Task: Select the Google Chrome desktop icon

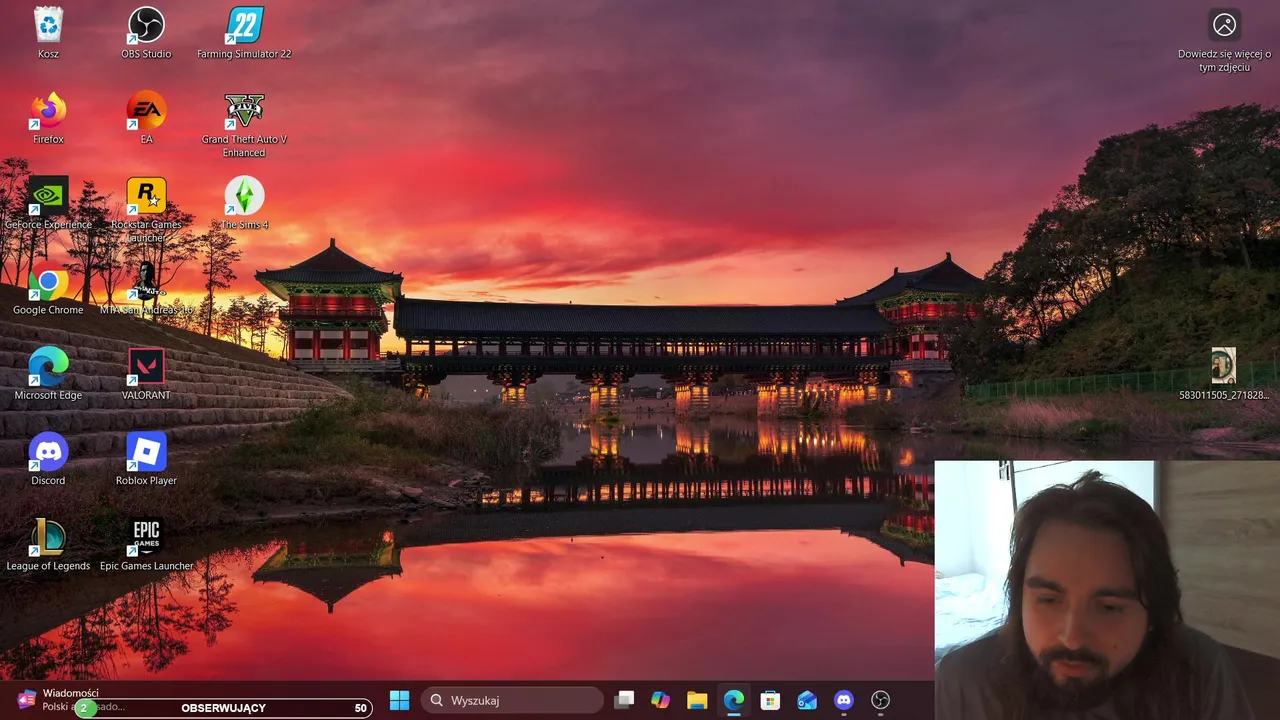Action: pos(48,289)
